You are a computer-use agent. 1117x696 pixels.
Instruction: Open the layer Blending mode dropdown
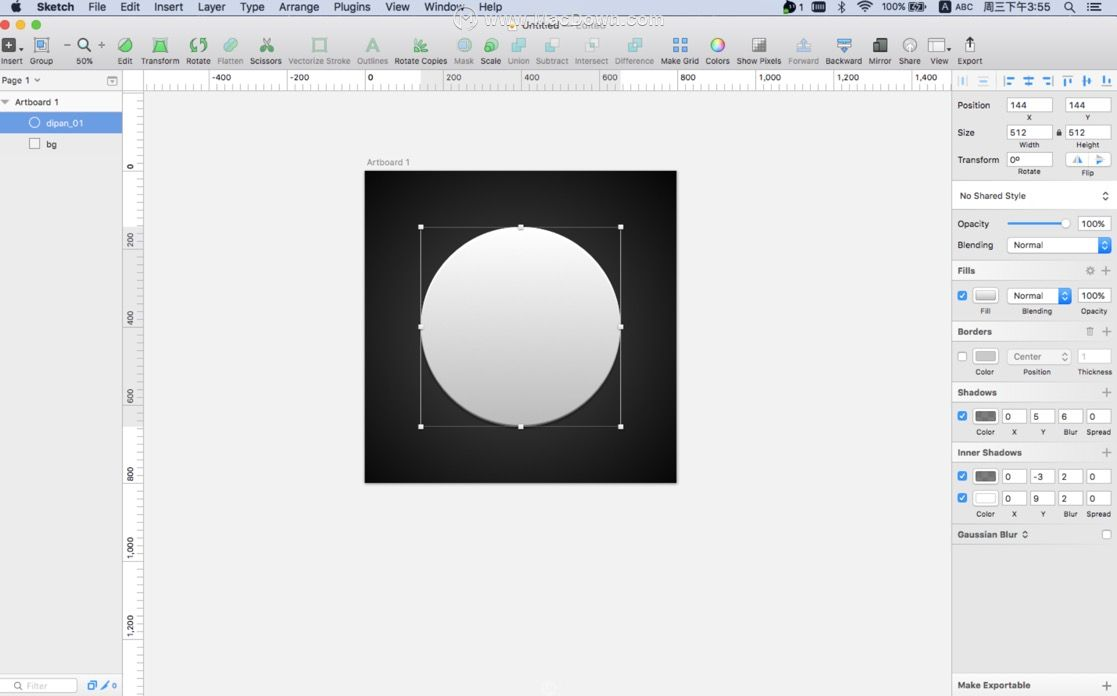[1059, 245]
